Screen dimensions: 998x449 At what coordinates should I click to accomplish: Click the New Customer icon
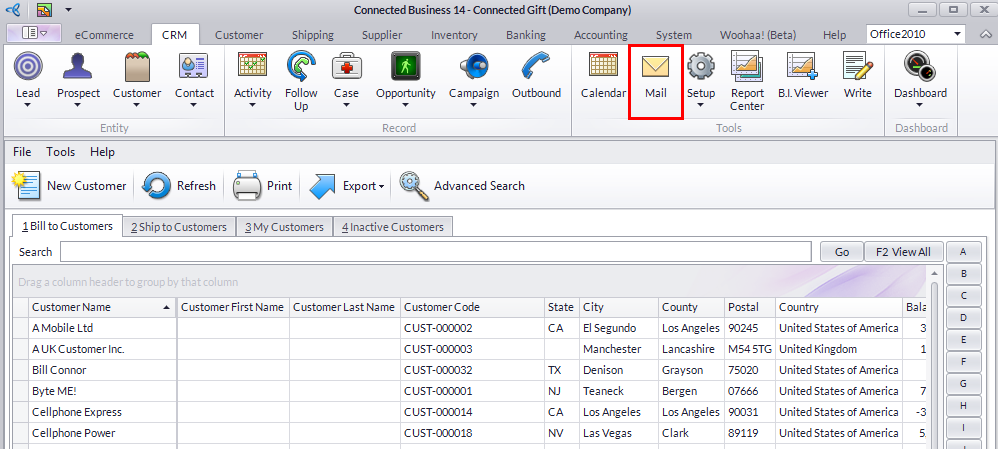point(27,185)
